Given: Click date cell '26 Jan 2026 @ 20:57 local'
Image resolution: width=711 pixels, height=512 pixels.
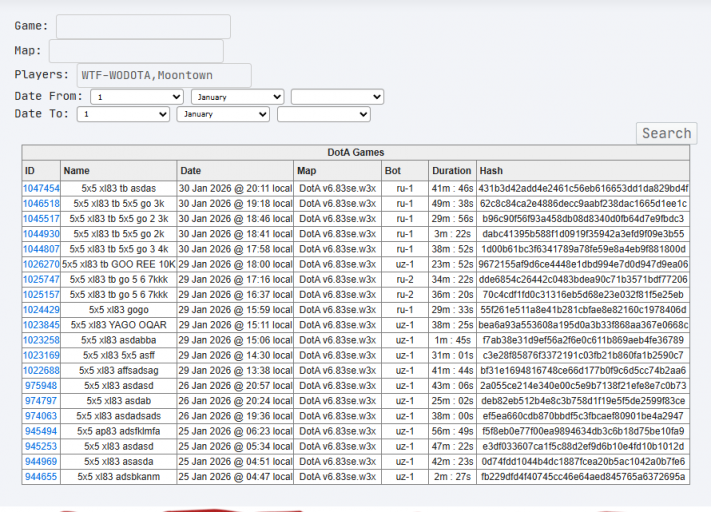Looking at the screenshot, I should tap(235, 386).
